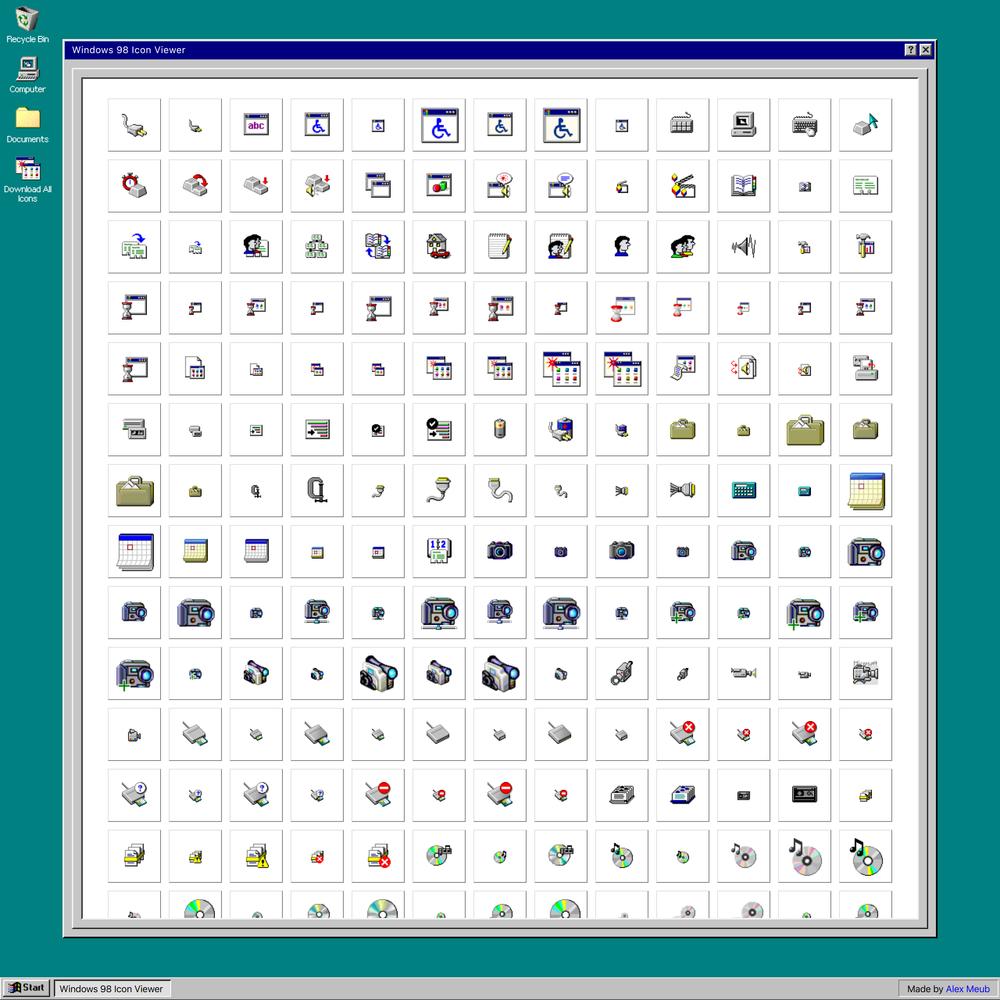Follow the Alex Meub link
Screen dimensions: 1000x1000
967,989
